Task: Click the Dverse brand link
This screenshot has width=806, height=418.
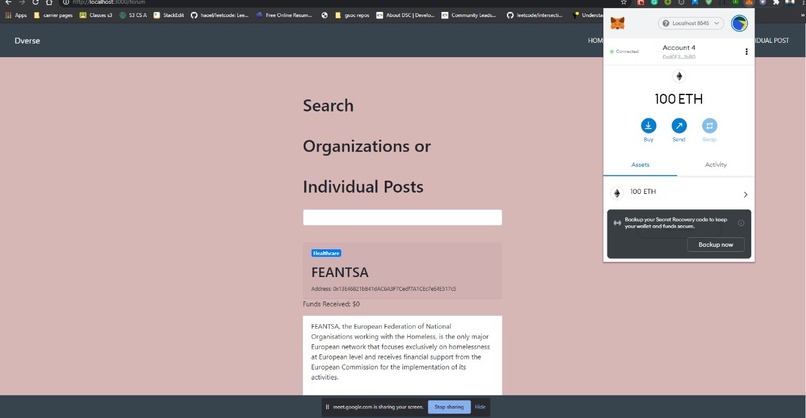Action: click(x=27, y=41)
